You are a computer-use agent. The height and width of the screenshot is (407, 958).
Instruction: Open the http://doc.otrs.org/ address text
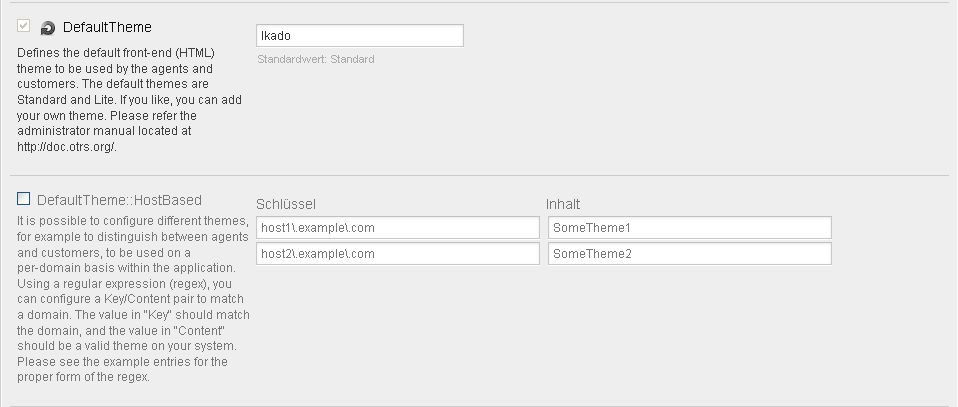[x=67, y=147]
